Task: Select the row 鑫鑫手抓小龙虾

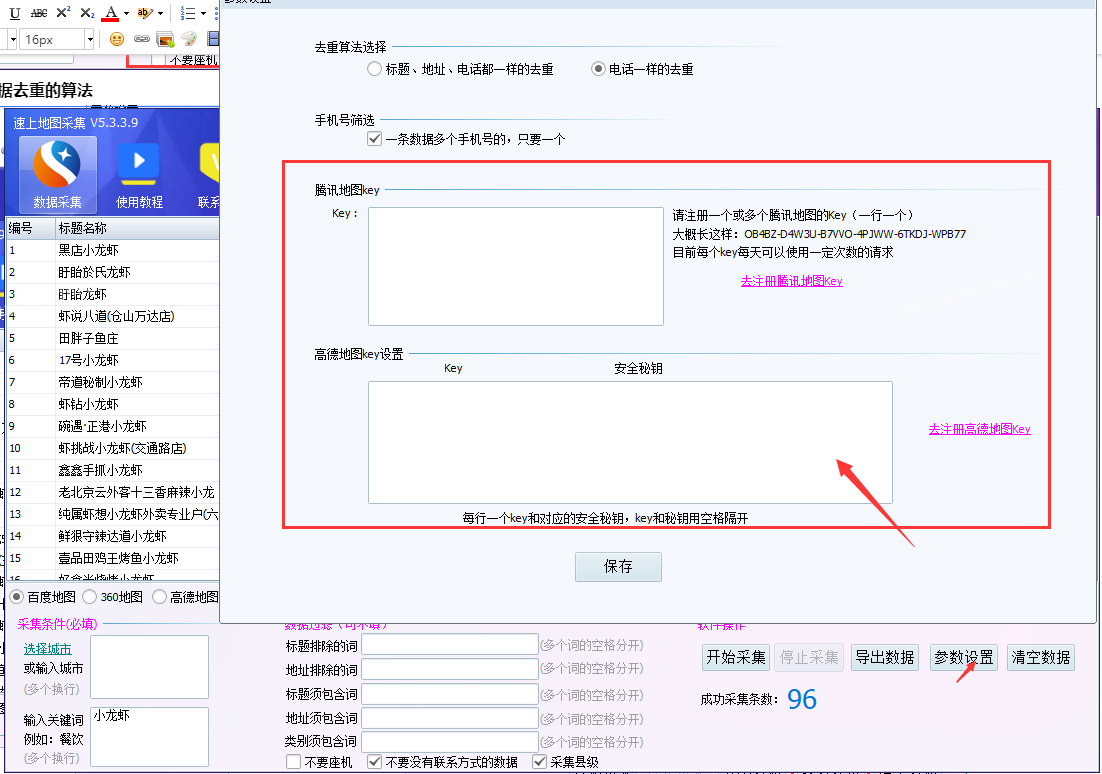Action: click(x=112, y=470)
